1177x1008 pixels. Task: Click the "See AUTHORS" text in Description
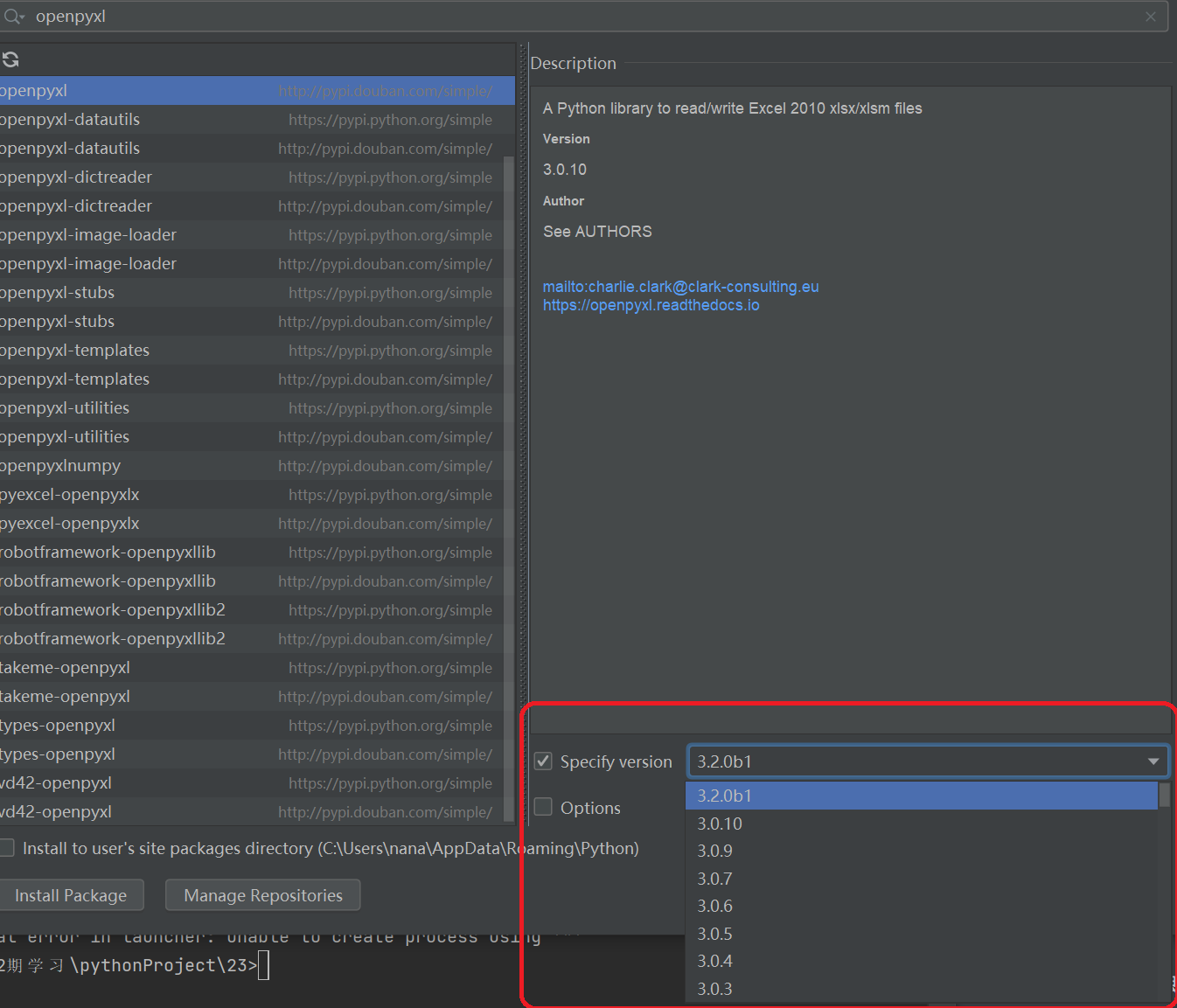pyautogui.click(x=597, y=232)
